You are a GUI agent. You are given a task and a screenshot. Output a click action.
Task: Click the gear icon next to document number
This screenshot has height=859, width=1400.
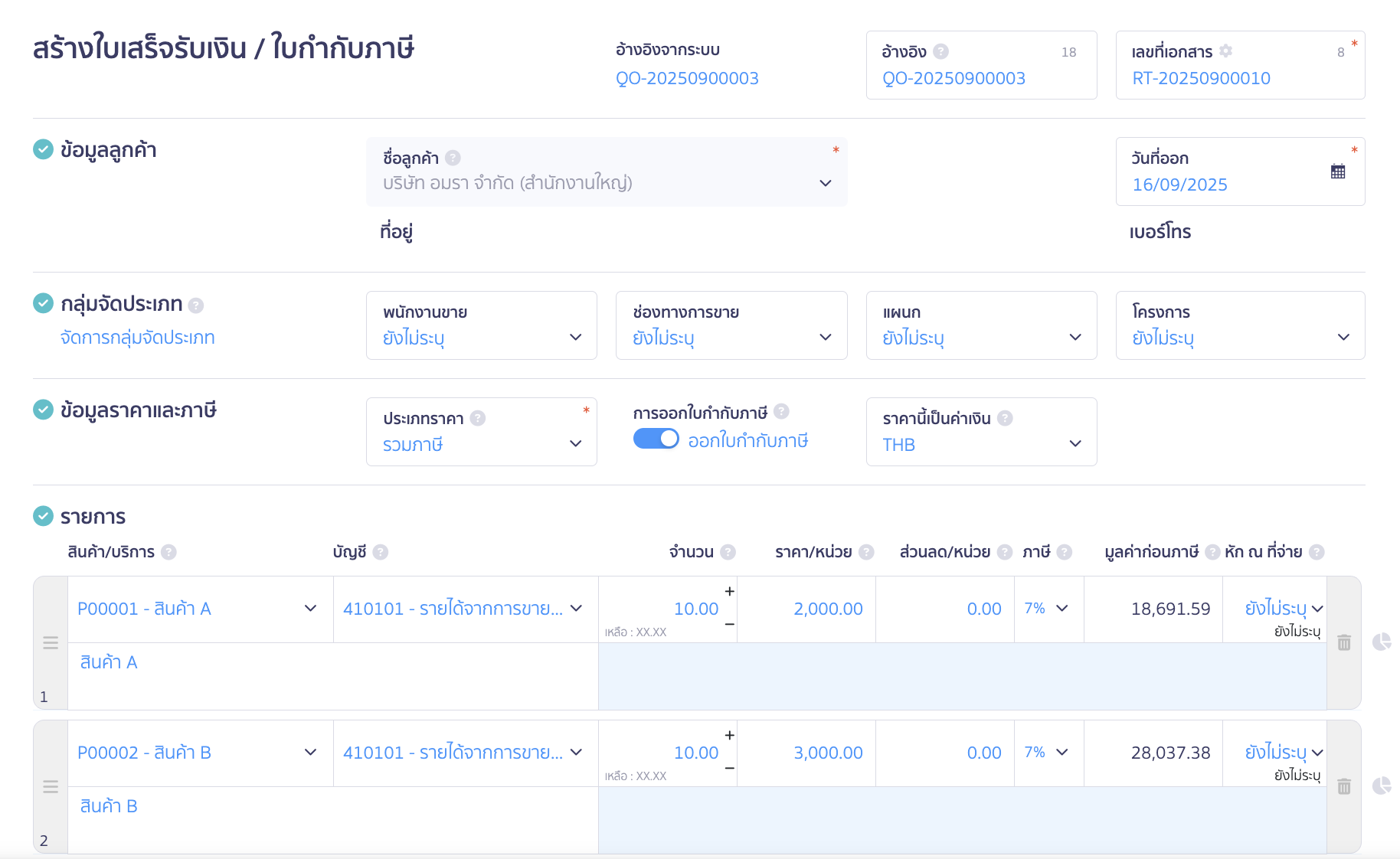point(1225,51)
